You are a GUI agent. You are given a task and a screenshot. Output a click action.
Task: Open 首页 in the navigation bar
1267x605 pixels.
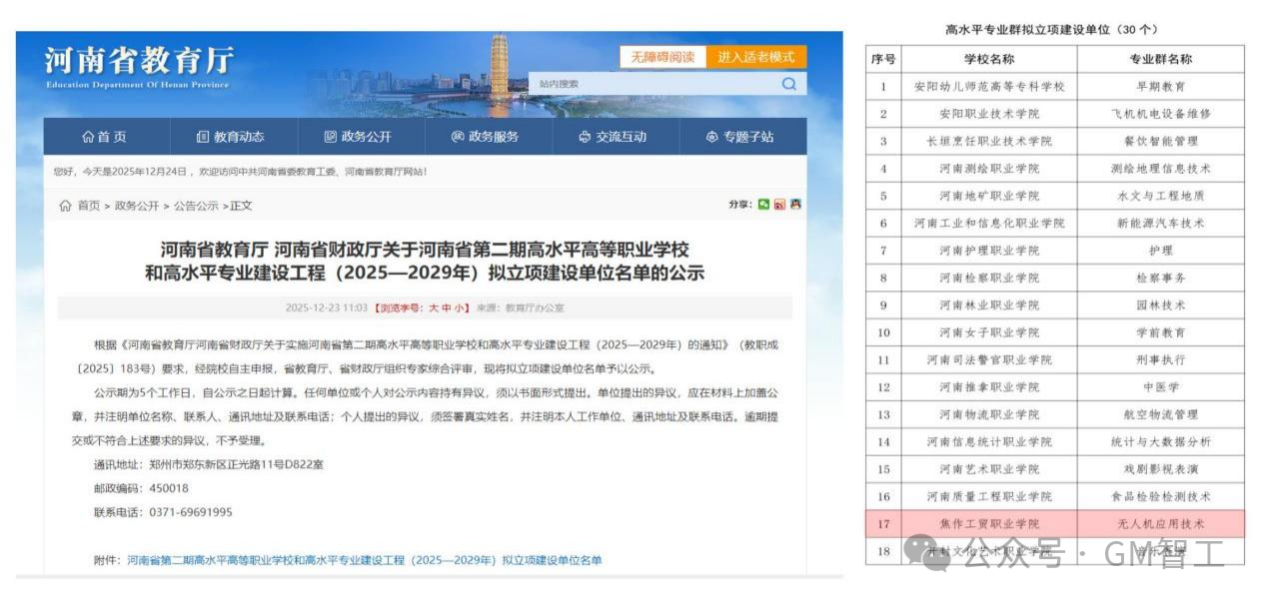(x=104, y=137)
